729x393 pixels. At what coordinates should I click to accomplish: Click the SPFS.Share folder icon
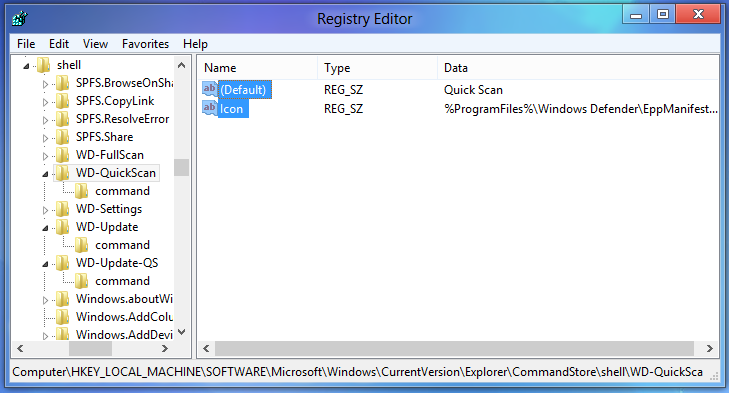click(x=63, y=137)
